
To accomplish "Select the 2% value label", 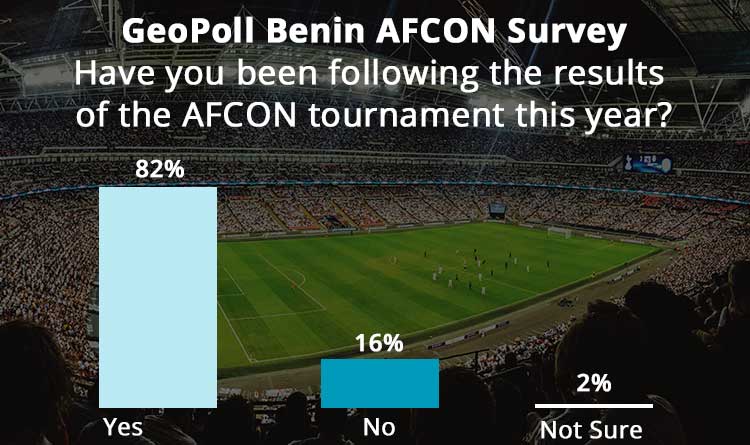I will (x=594, y=384).
